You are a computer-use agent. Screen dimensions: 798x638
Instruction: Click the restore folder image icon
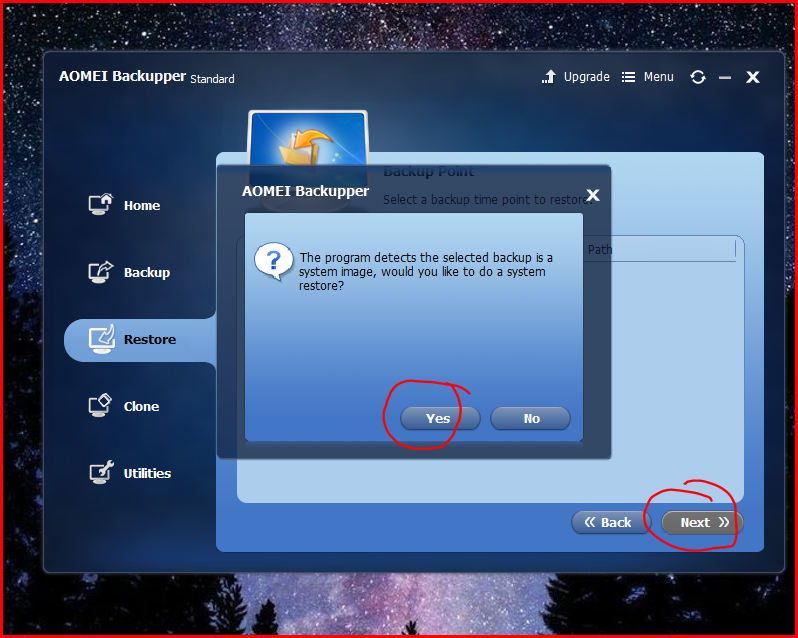coord(307,140)
